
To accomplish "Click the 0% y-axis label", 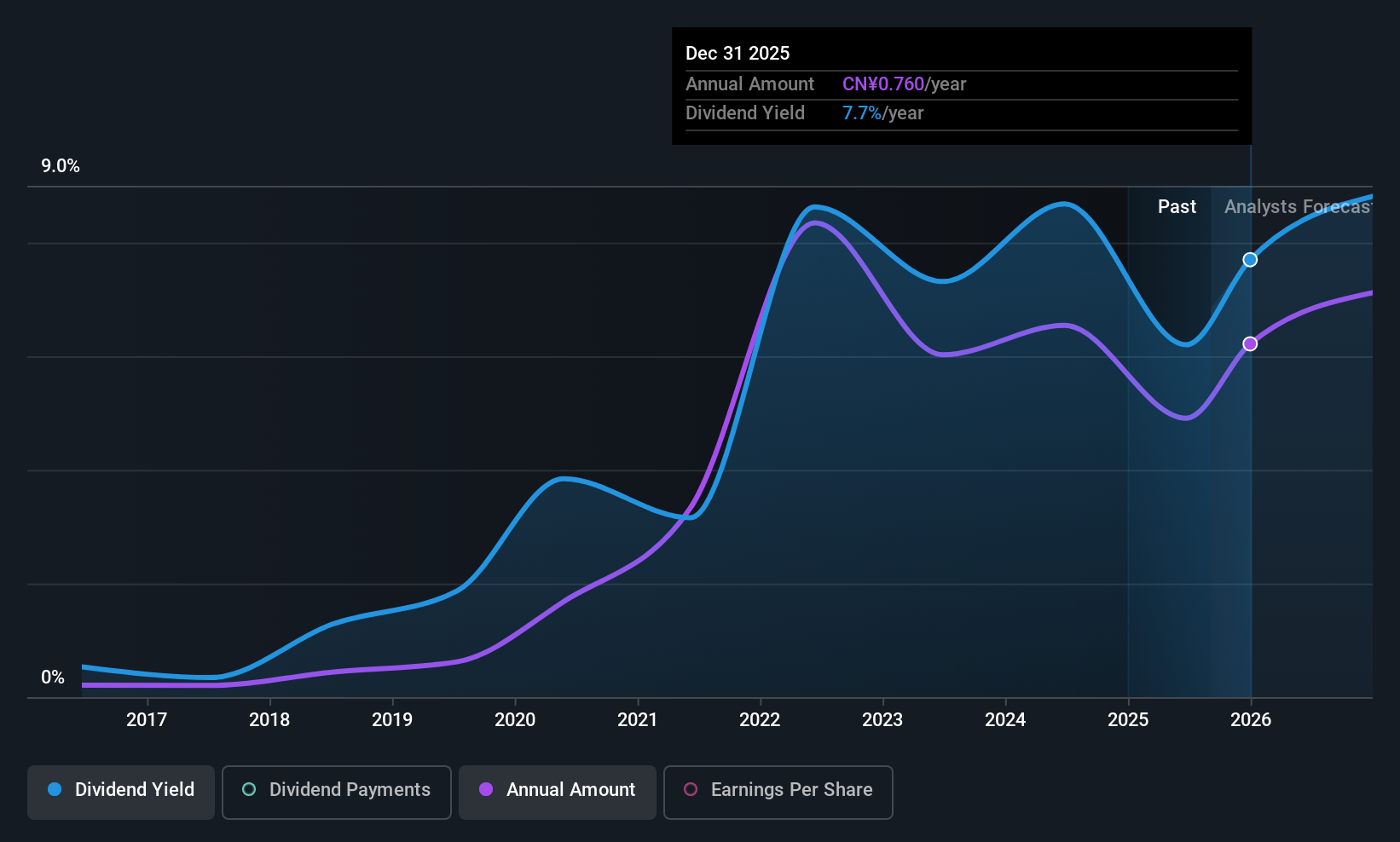I will click(x=53, y=678).
